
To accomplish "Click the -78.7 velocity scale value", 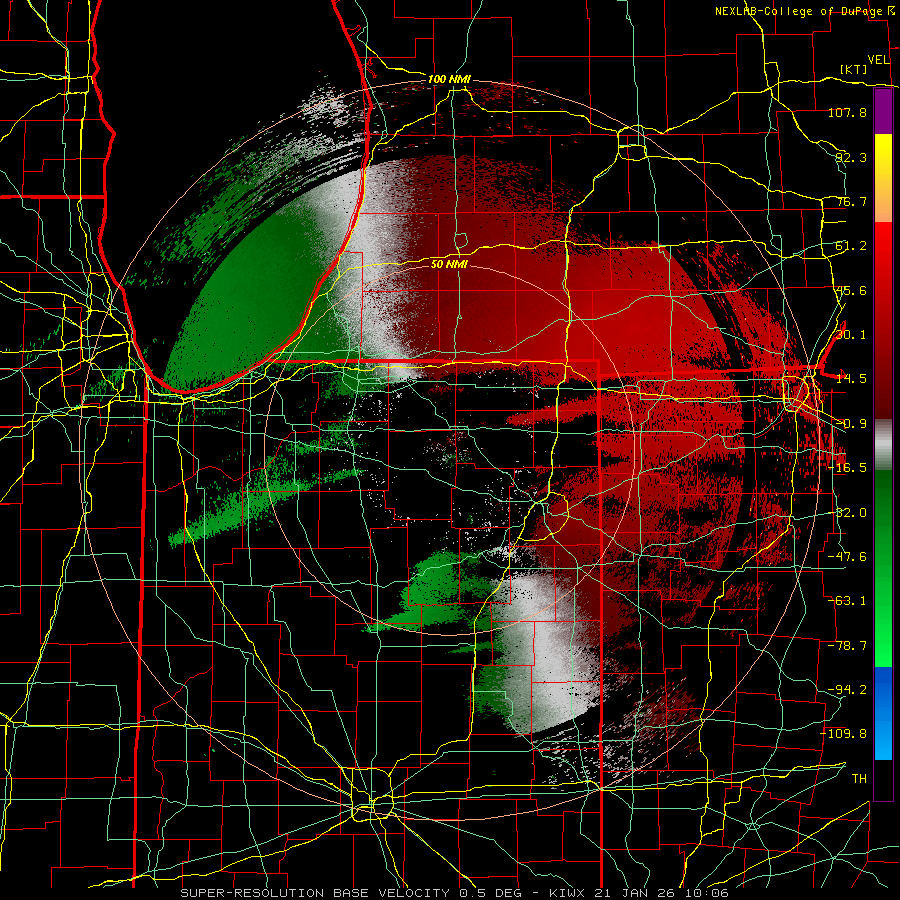I will 847,646.
